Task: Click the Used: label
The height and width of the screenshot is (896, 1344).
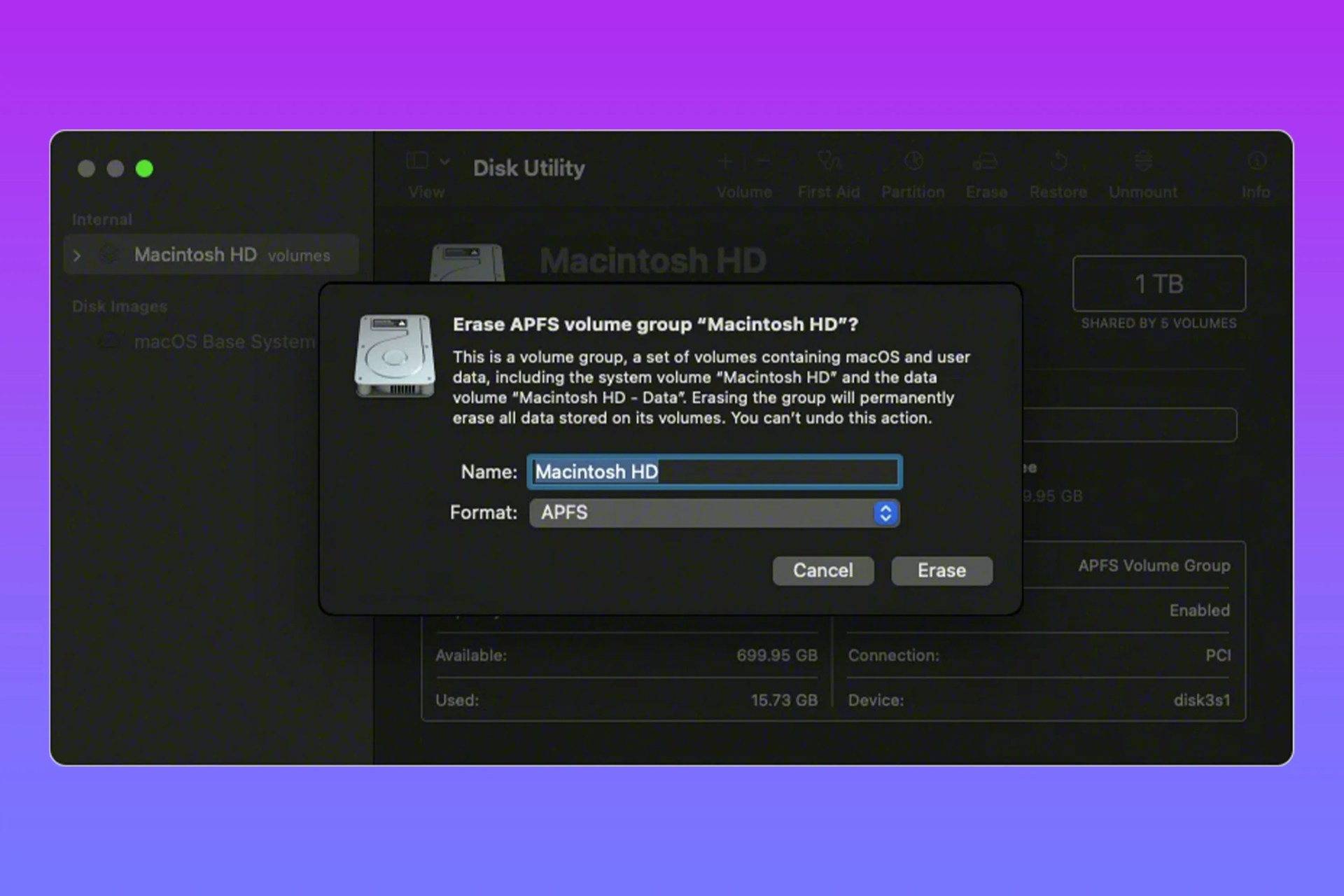Action: [457, 700]
